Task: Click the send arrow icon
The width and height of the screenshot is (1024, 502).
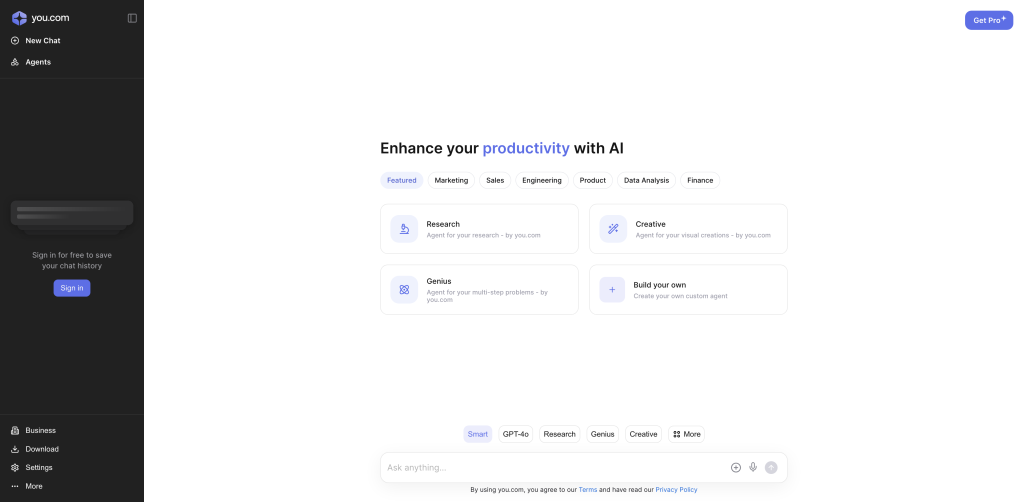Action: point(771,467)
